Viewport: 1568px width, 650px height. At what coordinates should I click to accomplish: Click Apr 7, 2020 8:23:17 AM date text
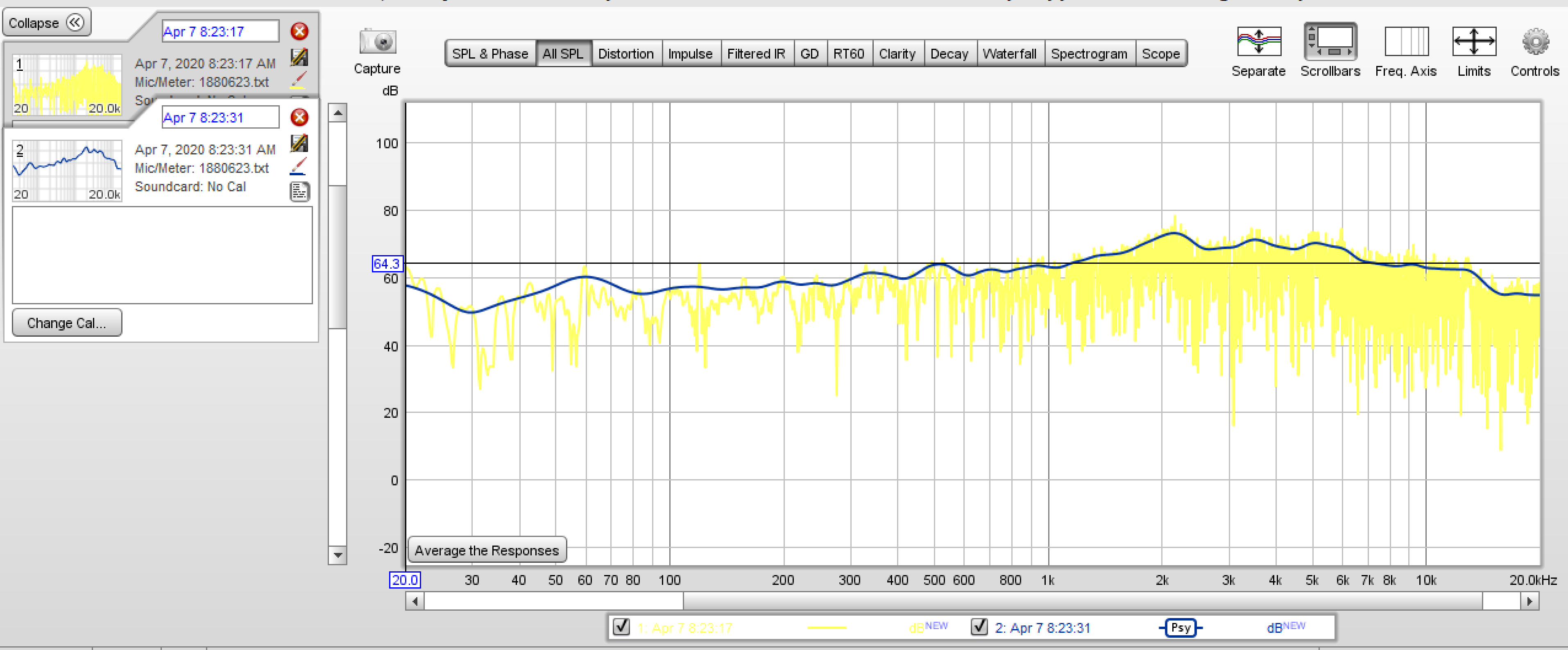coord(205,63)
